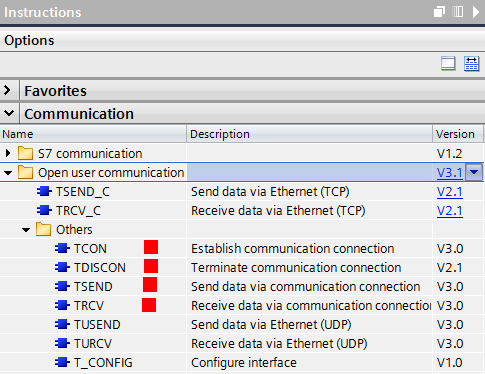
Task: Toggle column headers display icon in Options
Action: [471, 63]
